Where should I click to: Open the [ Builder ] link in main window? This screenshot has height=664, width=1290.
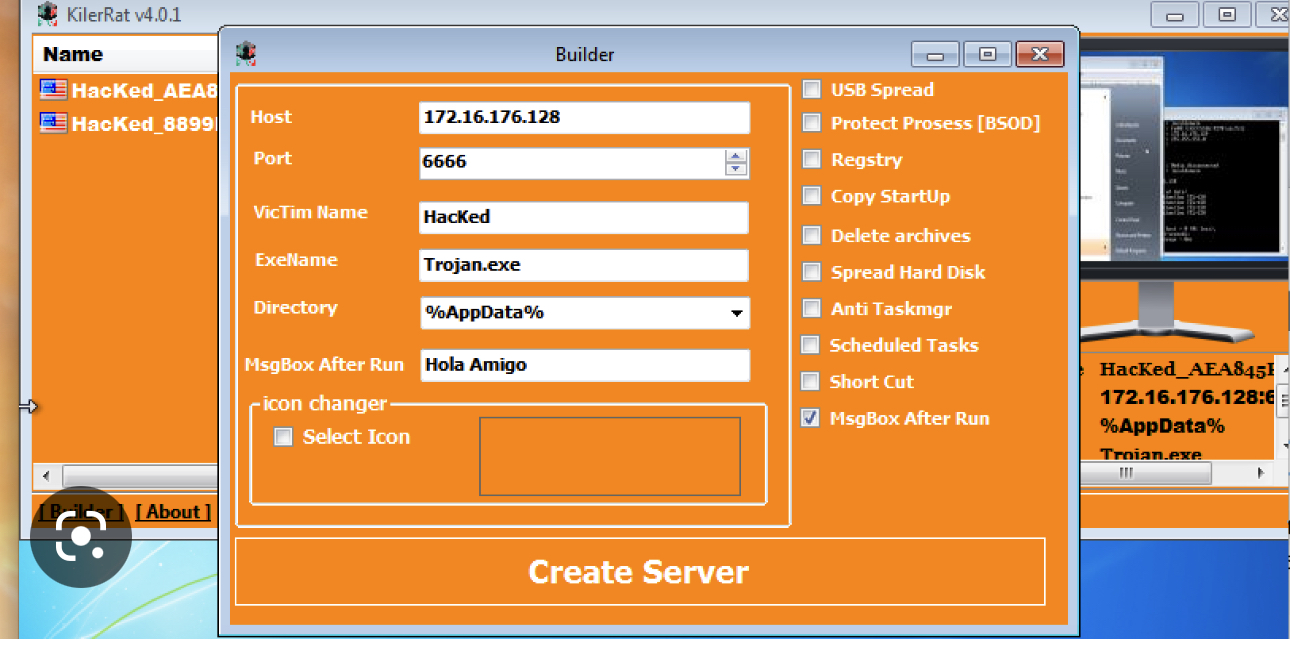82,512
